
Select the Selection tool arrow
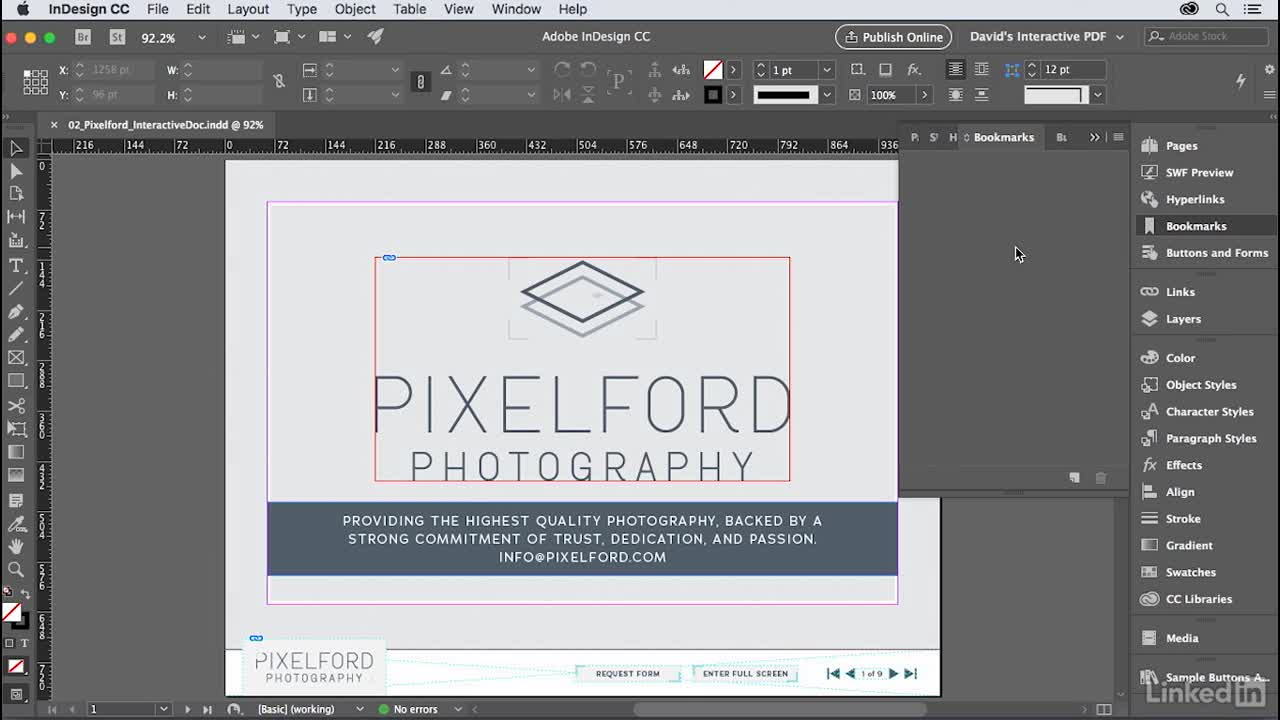16,148
